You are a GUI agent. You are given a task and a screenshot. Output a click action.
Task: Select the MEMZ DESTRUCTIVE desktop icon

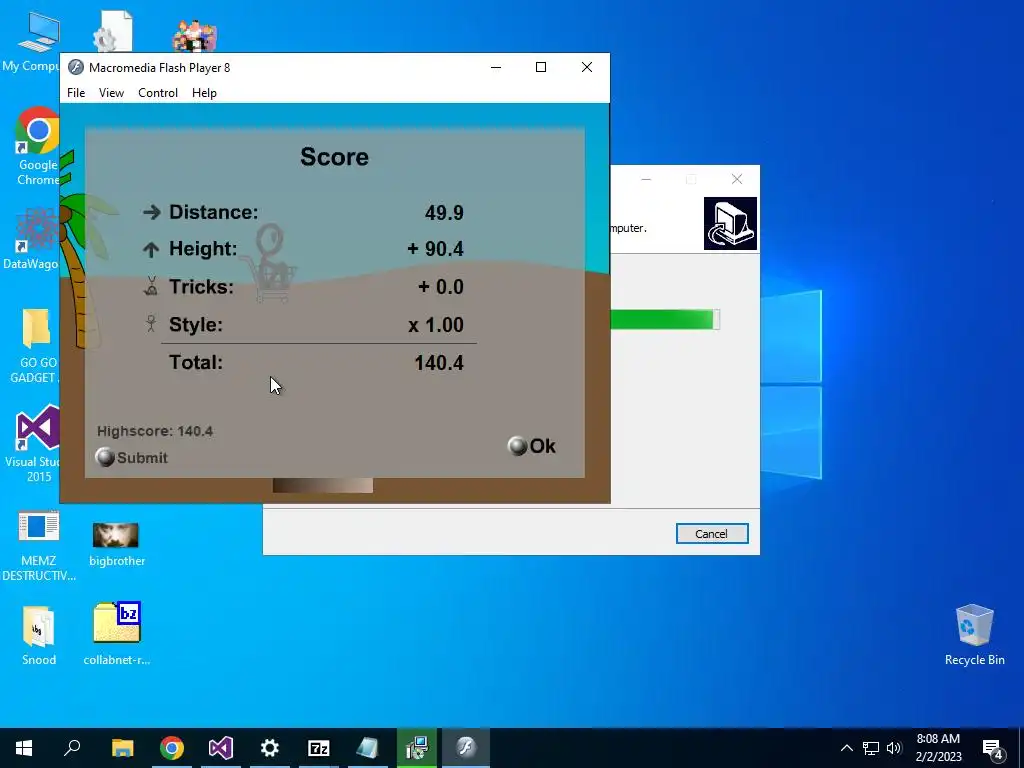tap(39, 545)
